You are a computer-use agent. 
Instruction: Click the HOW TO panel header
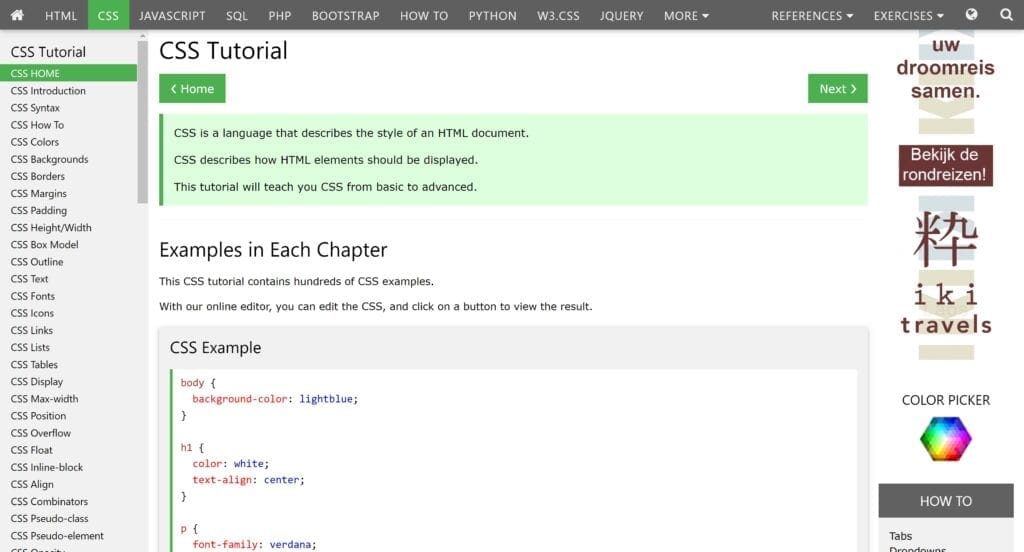coord(946,501)
